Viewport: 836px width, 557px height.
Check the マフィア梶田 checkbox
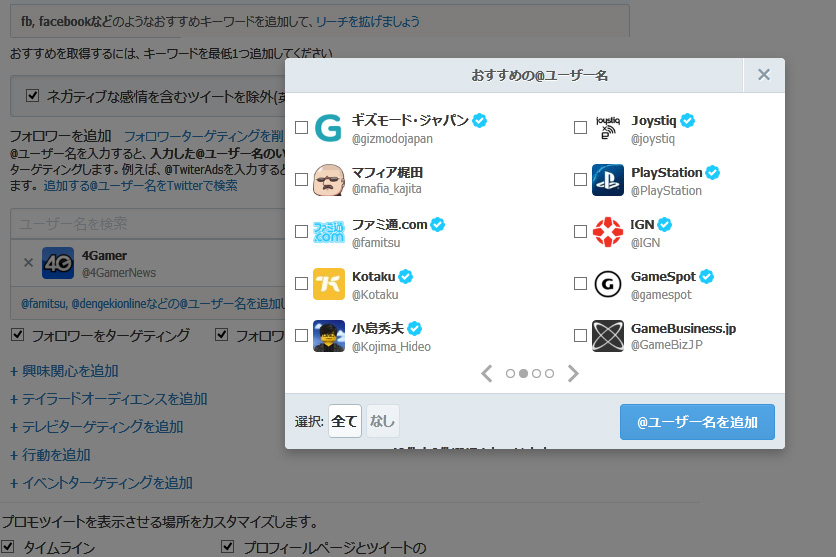(x=301, y=179)
